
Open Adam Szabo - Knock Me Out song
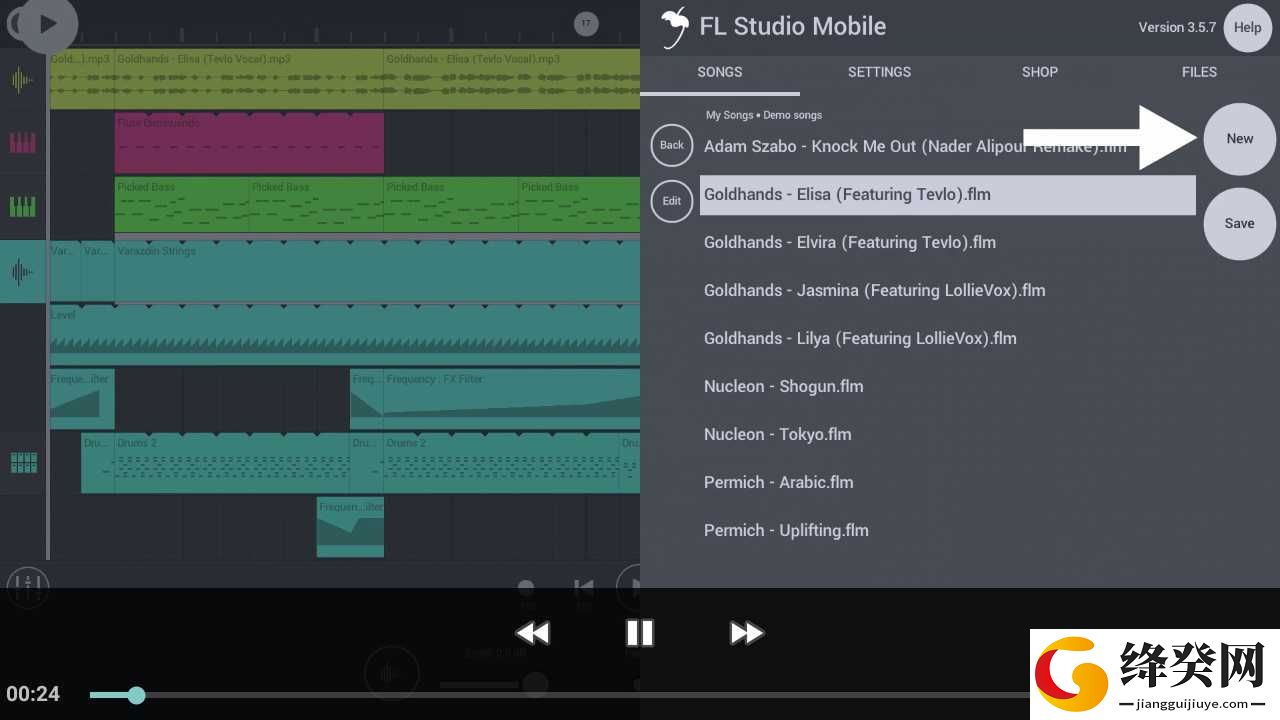point(915,146)
